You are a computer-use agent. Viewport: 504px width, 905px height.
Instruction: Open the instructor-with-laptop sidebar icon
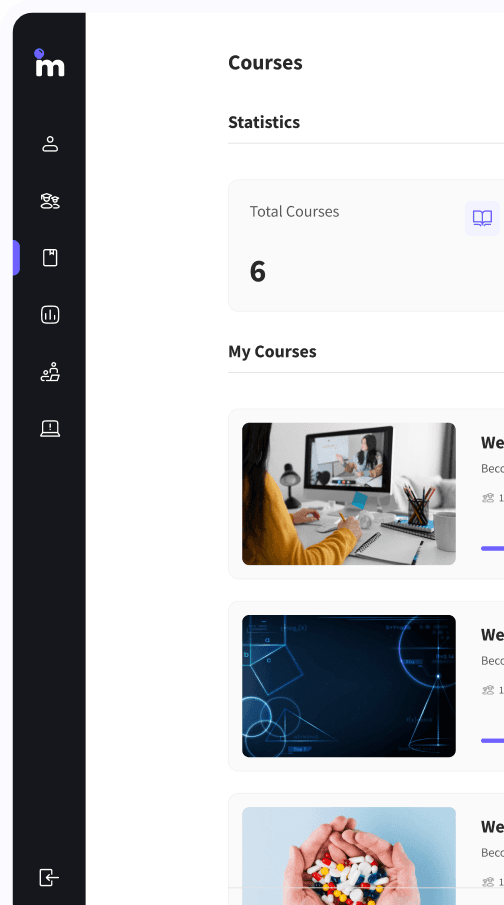point(50,372)
